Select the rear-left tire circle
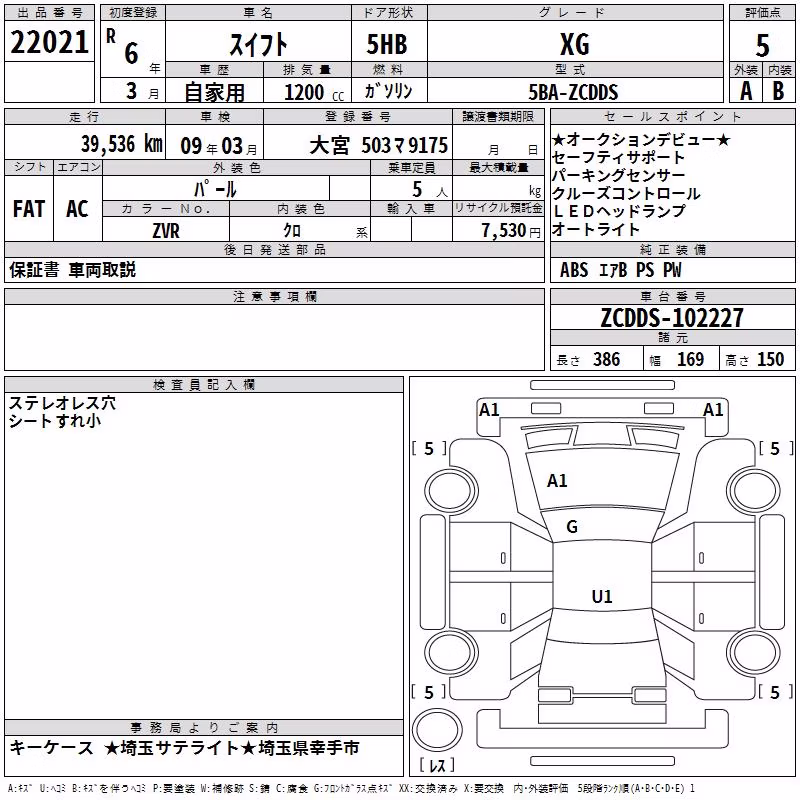The width and height of the screenshot is (800, 800). coord(450,653)
